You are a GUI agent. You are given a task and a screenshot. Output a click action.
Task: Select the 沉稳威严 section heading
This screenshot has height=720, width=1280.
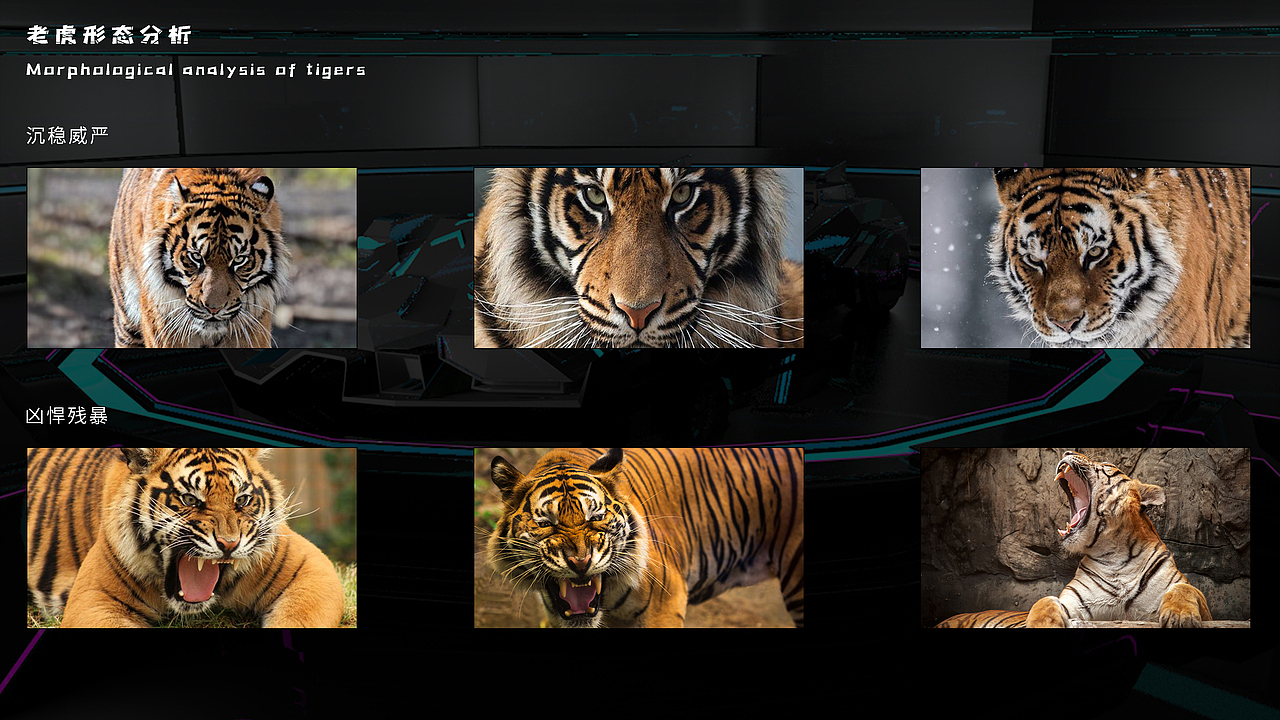[x=67, y=135]
